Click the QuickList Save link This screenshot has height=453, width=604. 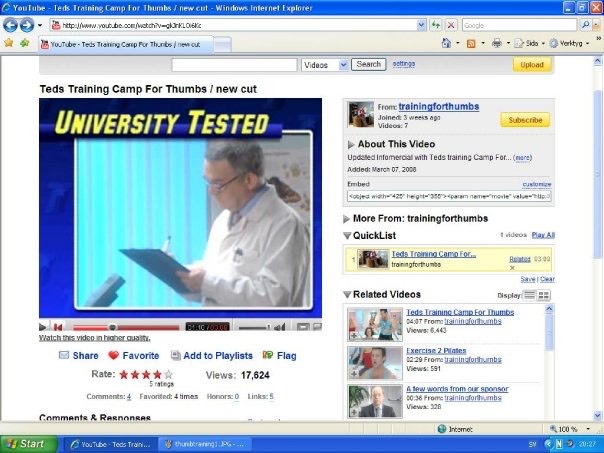[528, 279]
